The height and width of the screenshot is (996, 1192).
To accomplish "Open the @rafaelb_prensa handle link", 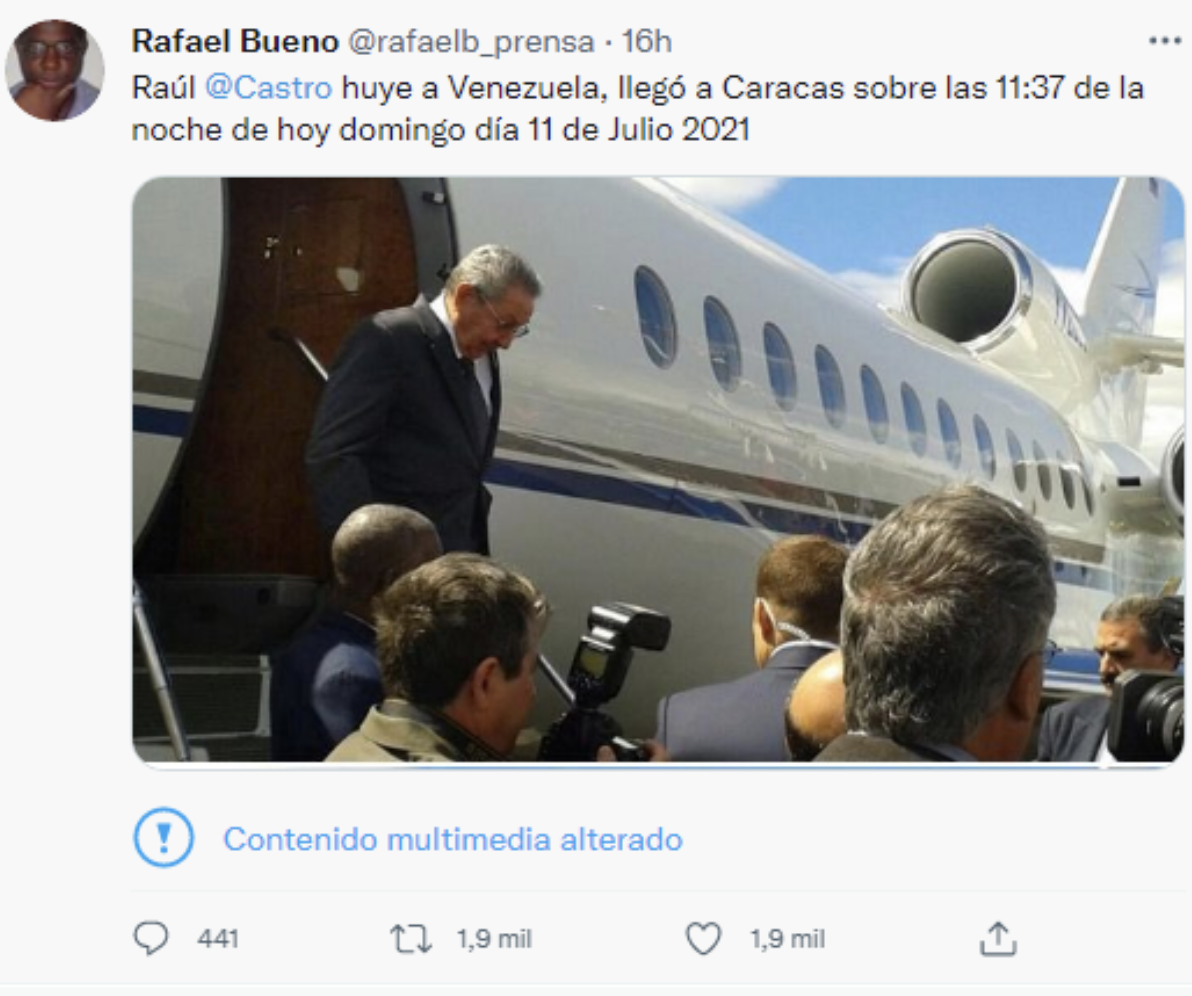I will [x=470, y=42].
